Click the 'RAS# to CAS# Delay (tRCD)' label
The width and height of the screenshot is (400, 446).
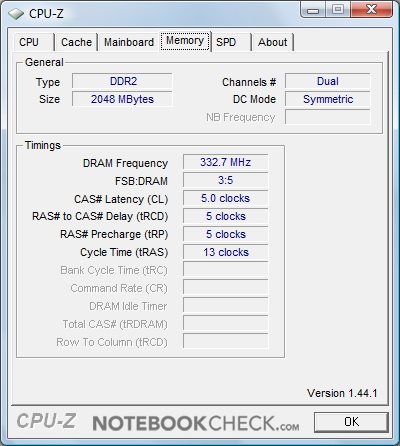coord(100,217)
